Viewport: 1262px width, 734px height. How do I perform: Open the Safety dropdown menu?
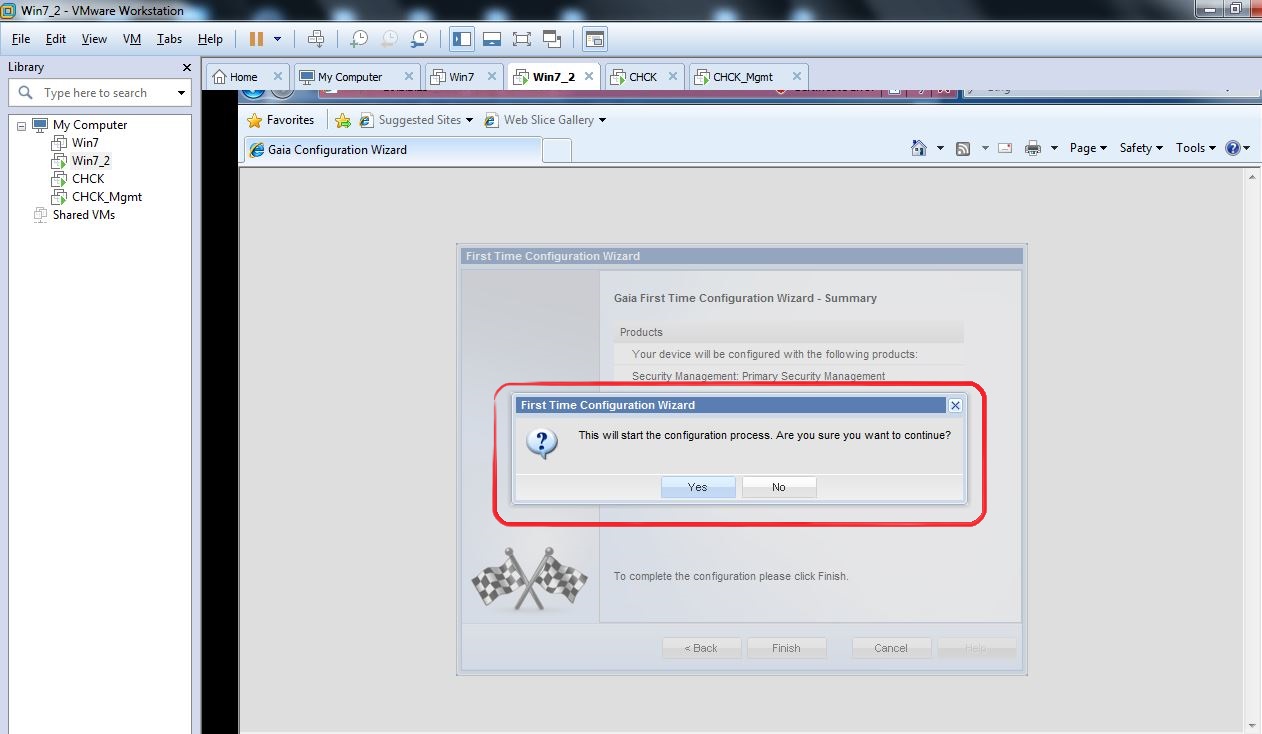[1141, 148]
